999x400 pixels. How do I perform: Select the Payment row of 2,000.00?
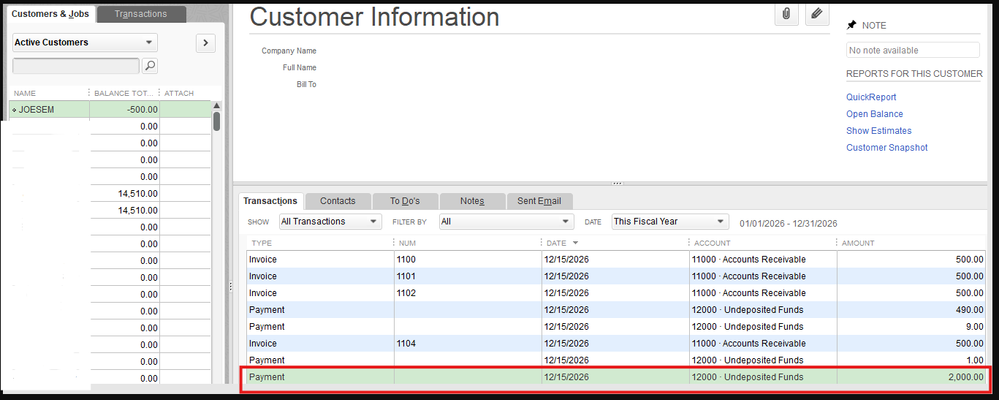(x=617, y=377)
